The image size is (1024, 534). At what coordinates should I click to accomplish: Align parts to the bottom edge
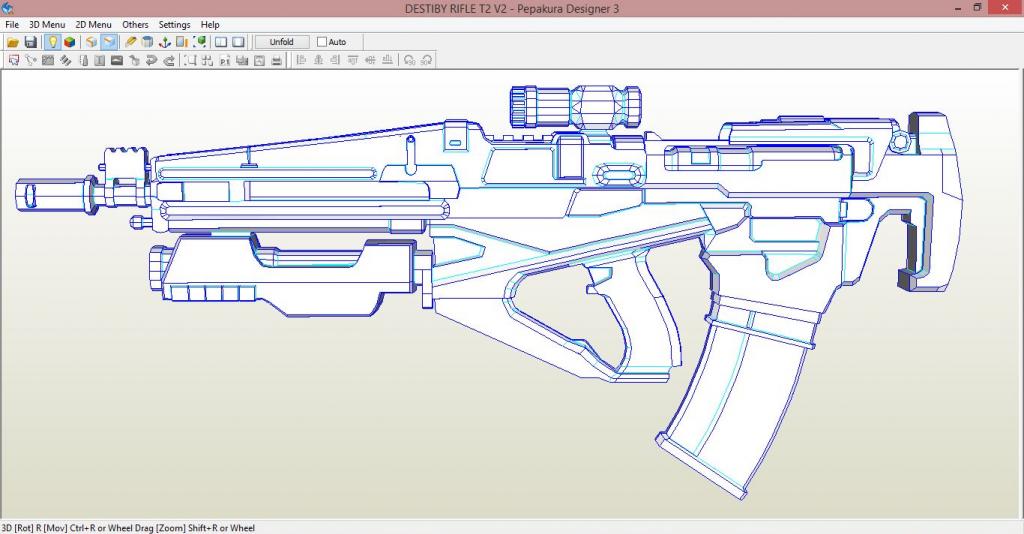point(388,60)
